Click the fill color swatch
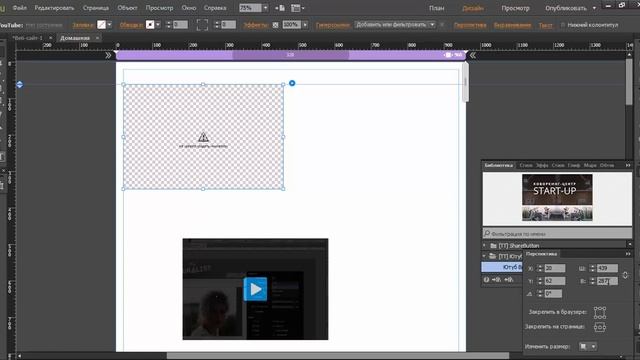This screenshot has width=640, height=360. tap(101, 25)
